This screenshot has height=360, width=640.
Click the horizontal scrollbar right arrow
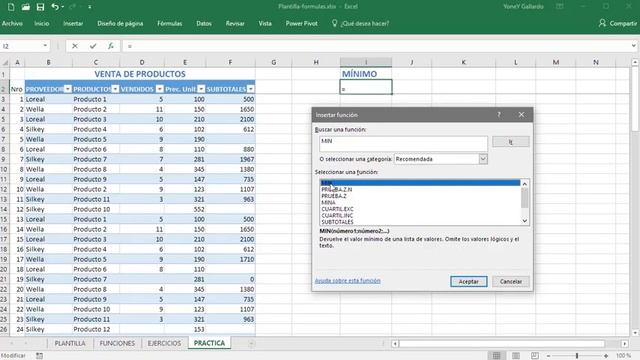[x=625, y=344]
